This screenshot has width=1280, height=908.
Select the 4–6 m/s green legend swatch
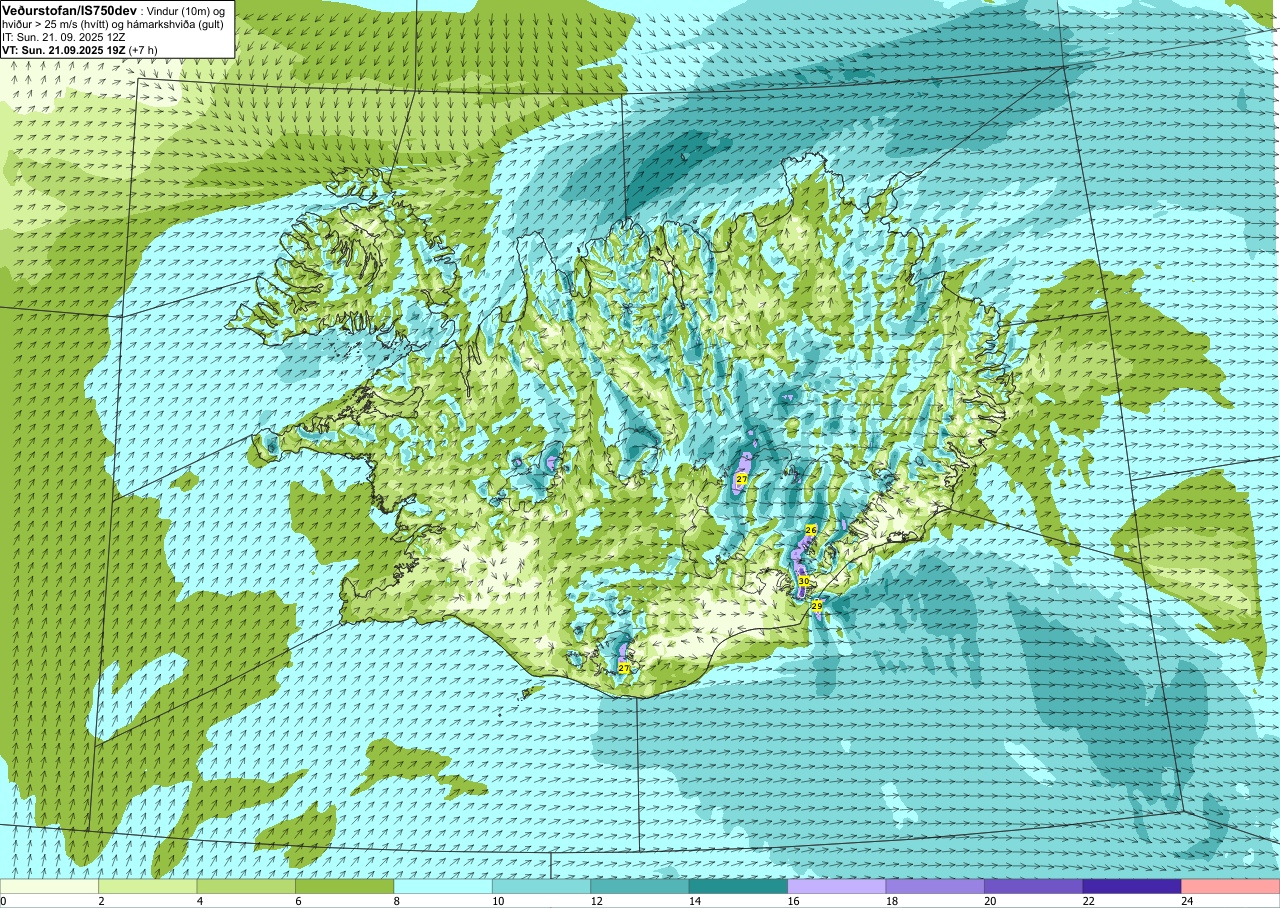point(246,886)
